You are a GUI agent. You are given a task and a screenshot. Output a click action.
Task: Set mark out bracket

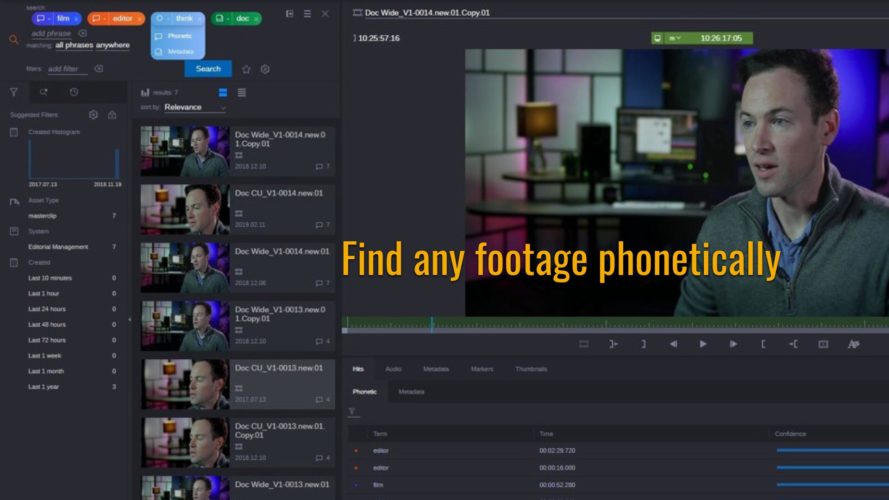(x=644, y=344)
